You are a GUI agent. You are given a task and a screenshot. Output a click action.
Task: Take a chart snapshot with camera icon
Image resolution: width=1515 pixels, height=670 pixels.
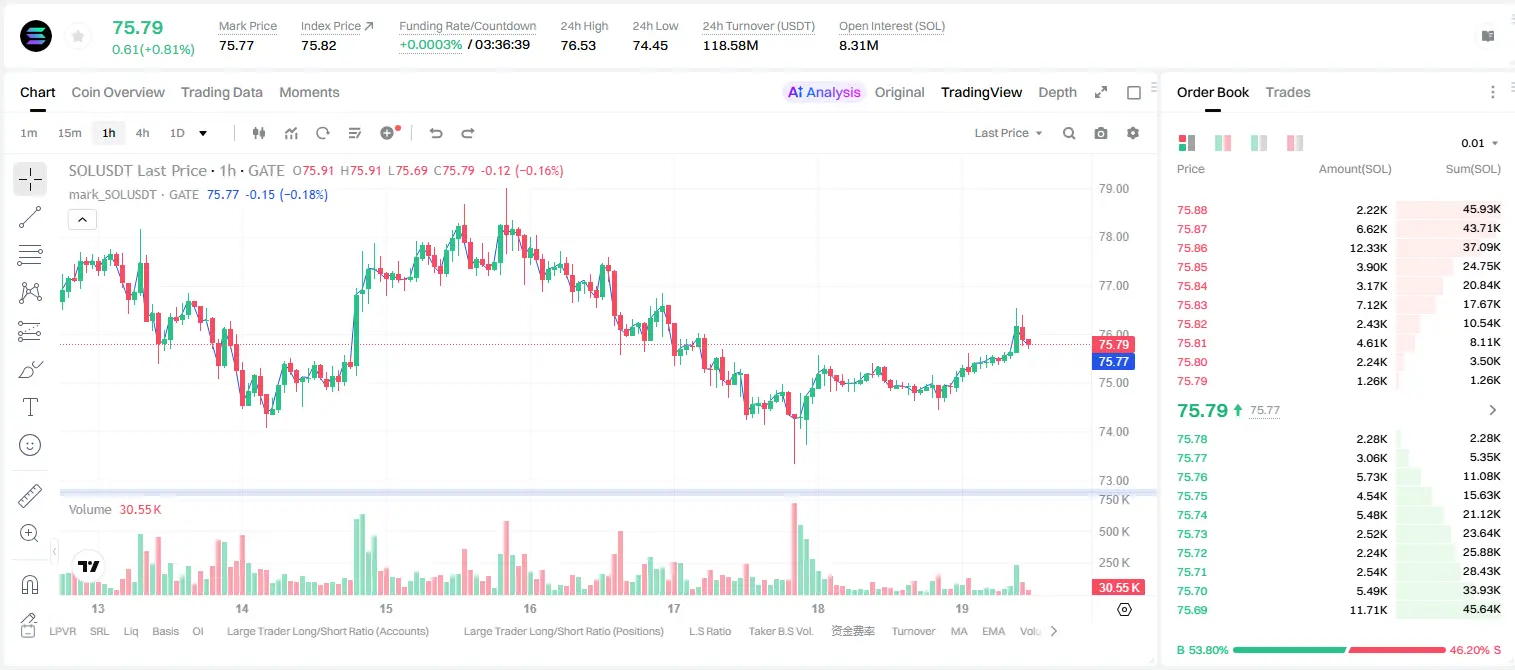[x=1101, y=133]
